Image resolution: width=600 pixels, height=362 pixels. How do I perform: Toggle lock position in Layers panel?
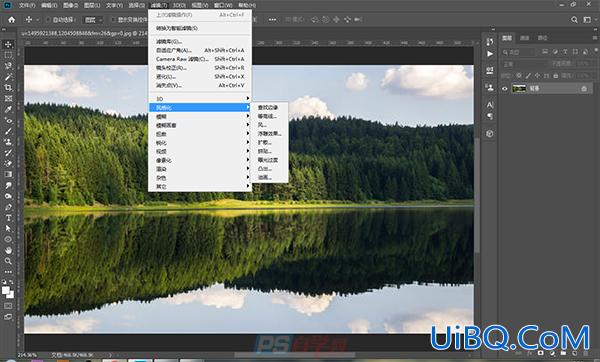click(537, 76)
